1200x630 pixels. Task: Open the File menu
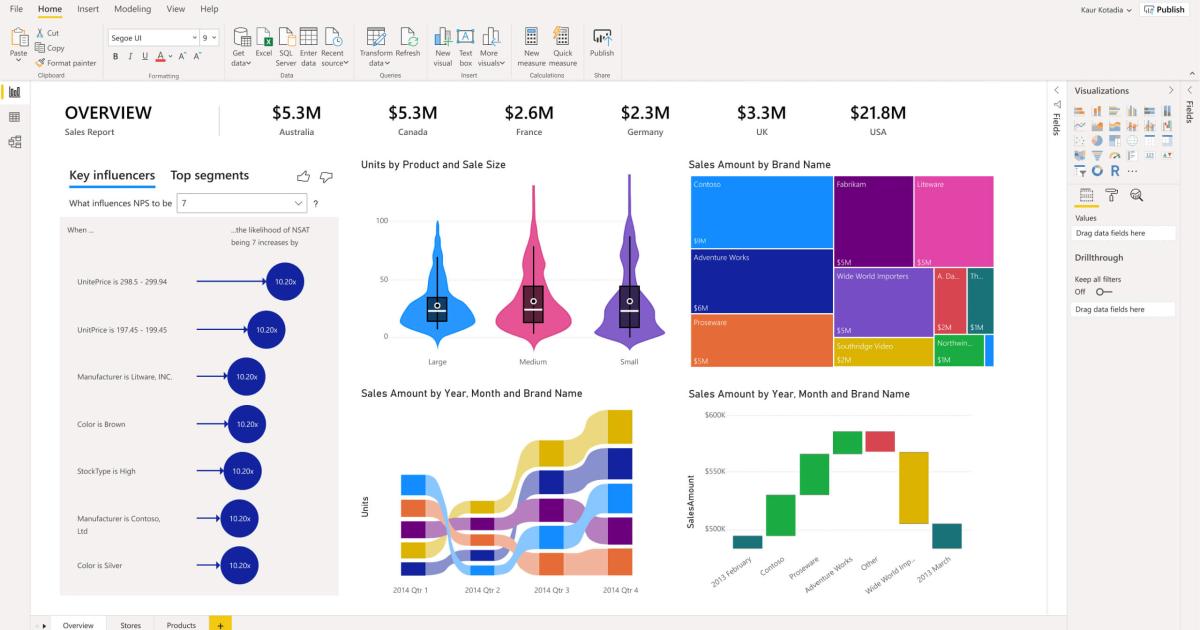(16, 9)
